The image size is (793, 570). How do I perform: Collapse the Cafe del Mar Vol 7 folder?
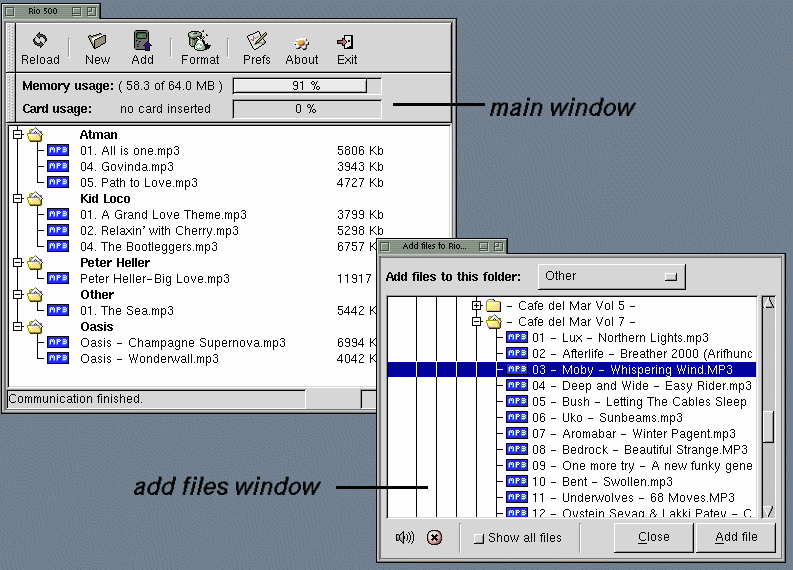(476, 322)
